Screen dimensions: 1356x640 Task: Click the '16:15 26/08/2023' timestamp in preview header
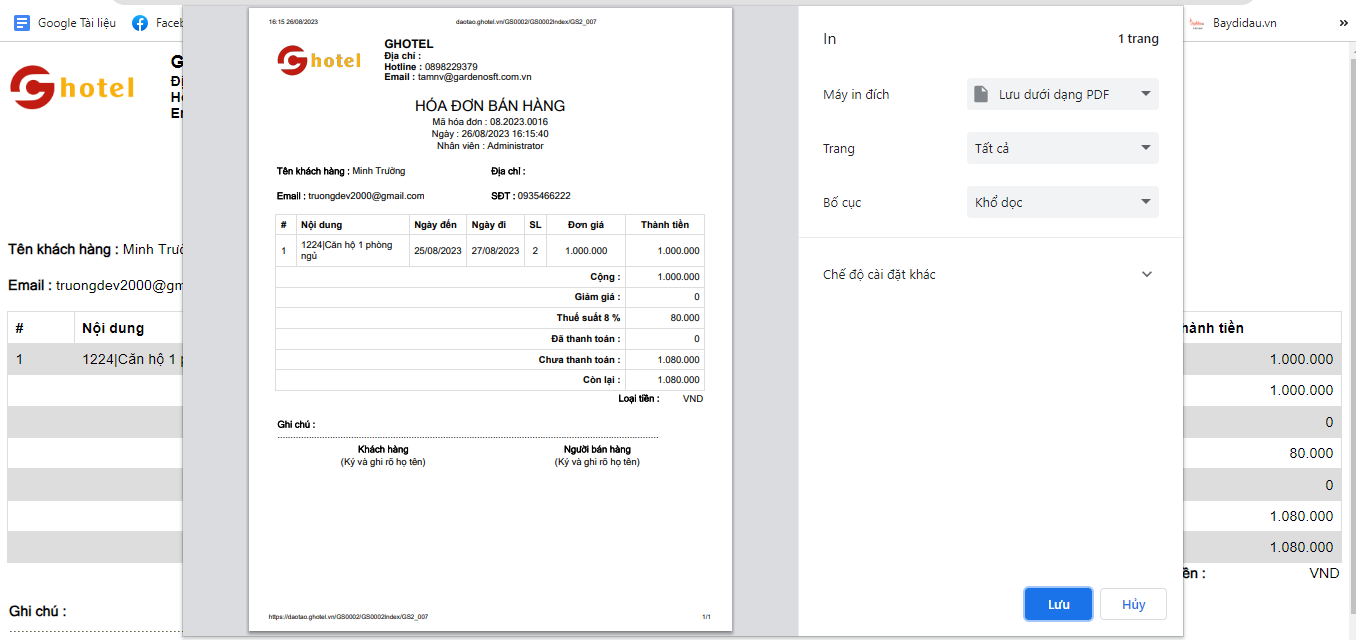pyautogui.click(x=293, y=21)
